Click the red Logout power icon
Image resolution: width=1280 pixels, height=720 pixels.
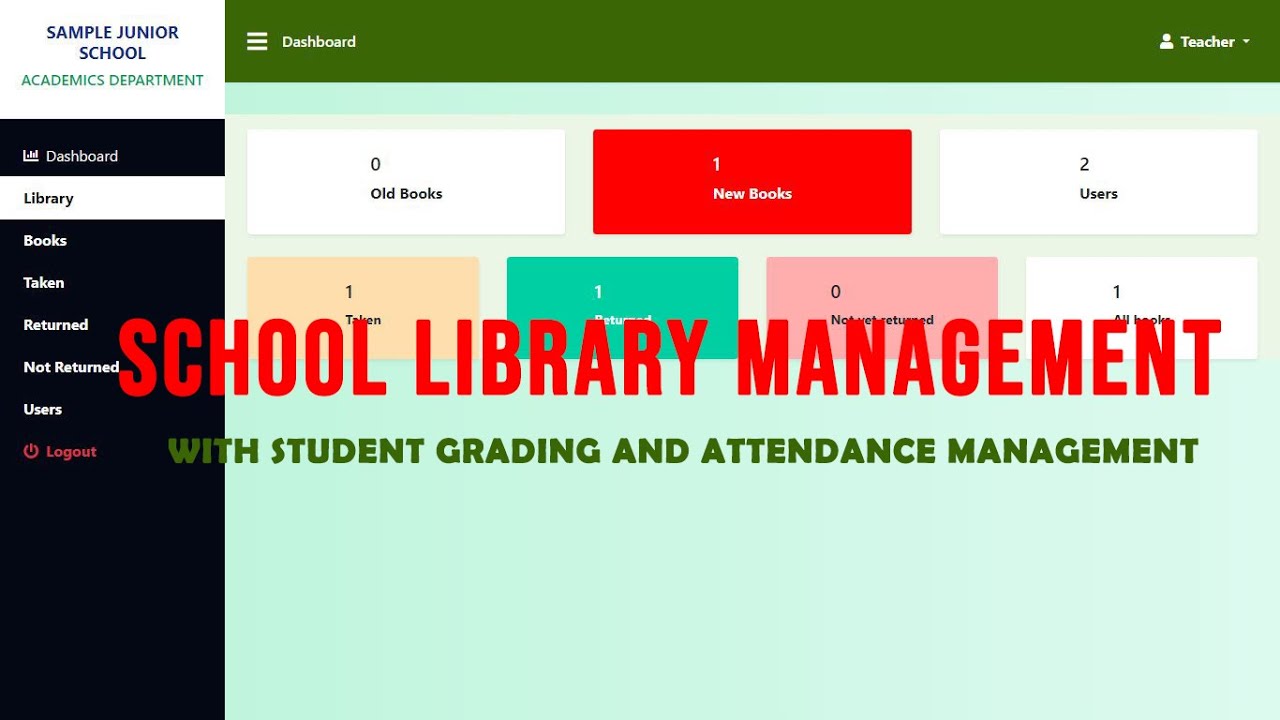pyautogui.click(x=31, y=451)
